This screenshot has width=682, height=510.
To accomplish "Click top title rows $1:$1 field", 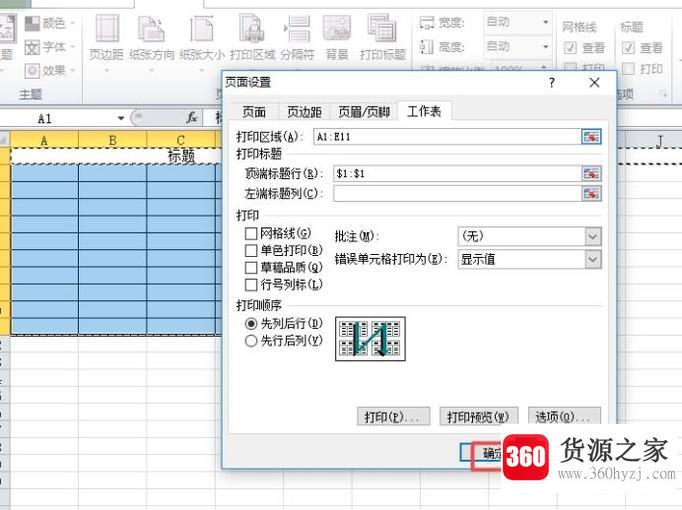I will coord(457,174).
